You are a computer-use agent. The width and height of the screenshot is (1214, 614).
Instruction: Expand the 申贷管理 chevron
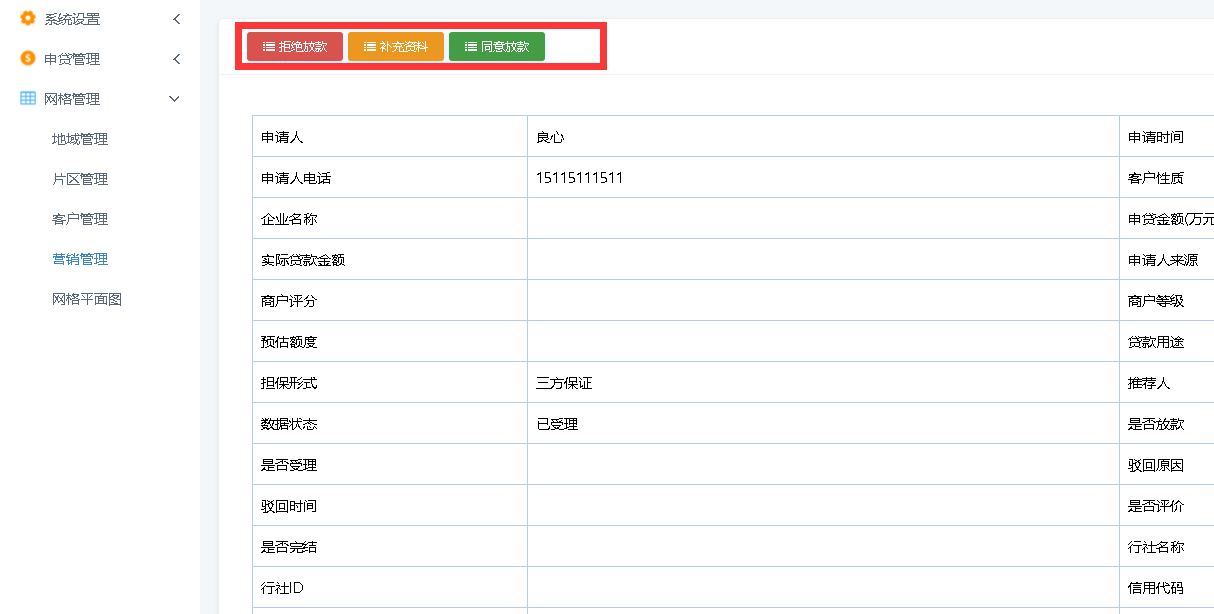(176, 59)
